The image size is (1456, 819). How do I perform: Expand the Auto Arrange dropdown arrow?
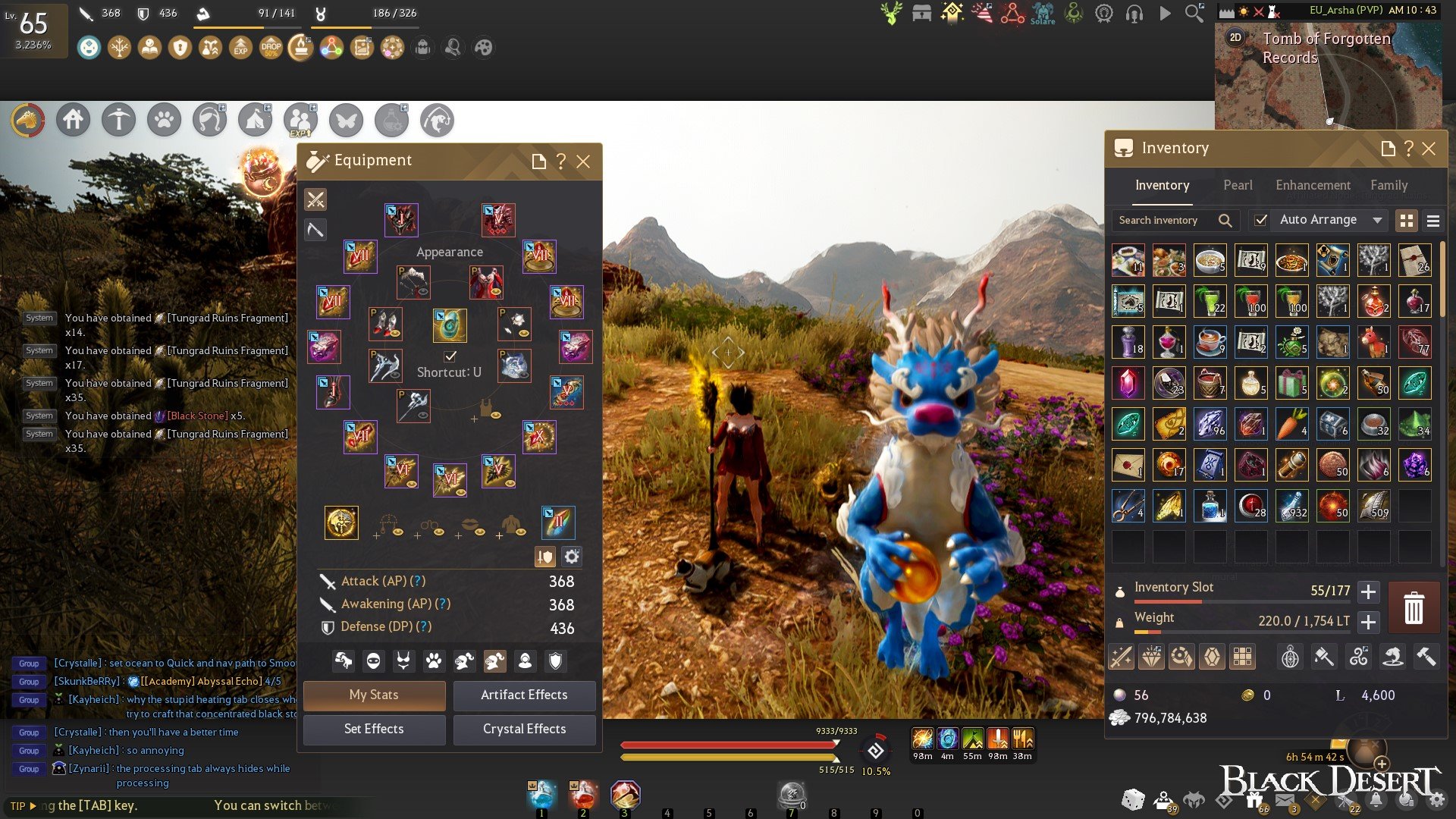(x=1377, y=220)
